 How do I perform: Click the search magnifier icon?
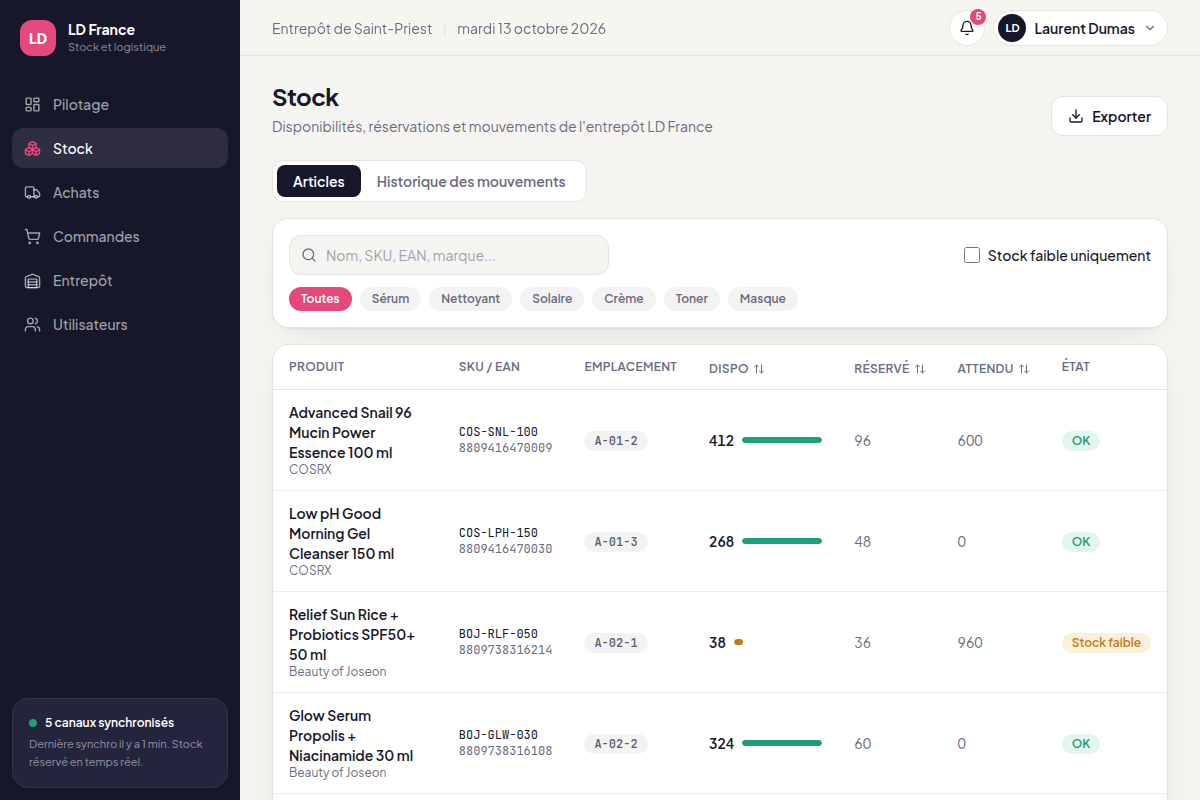pyautogui.click(x=309, y=255)
